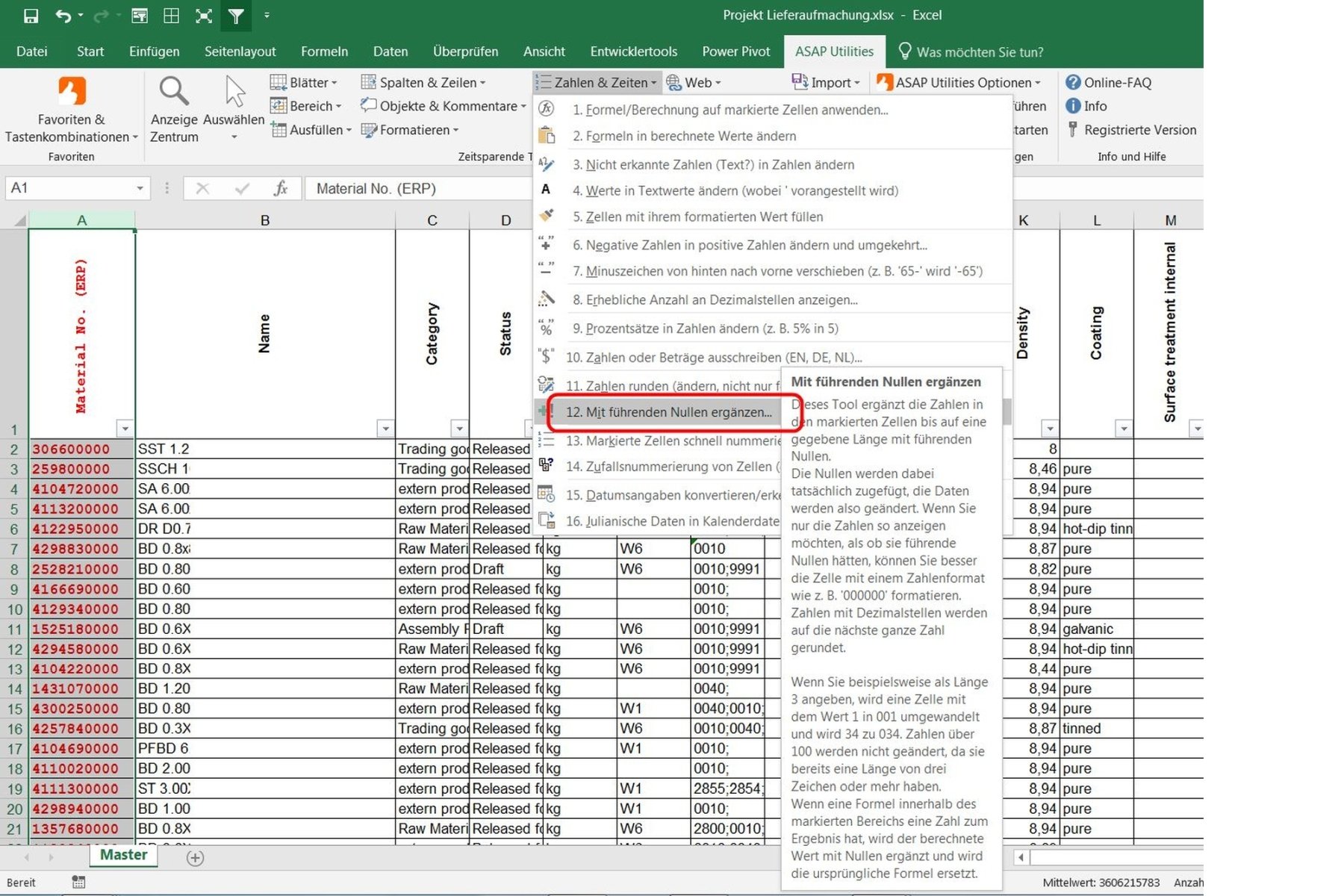Viewport: 1344px width, 896px height.
Task: Open the Spalten & Zeilen dropdown
Action: pyautogui.click(x=423, y=82)
